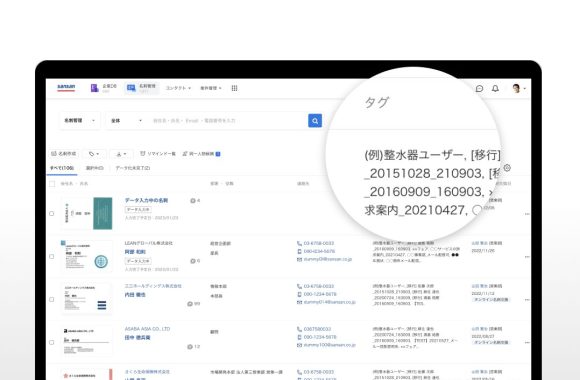This screenshot has width=580, height=380.
Task: Click the blue business card management icon
Action: pyautogui.click(x=131, y=88)
